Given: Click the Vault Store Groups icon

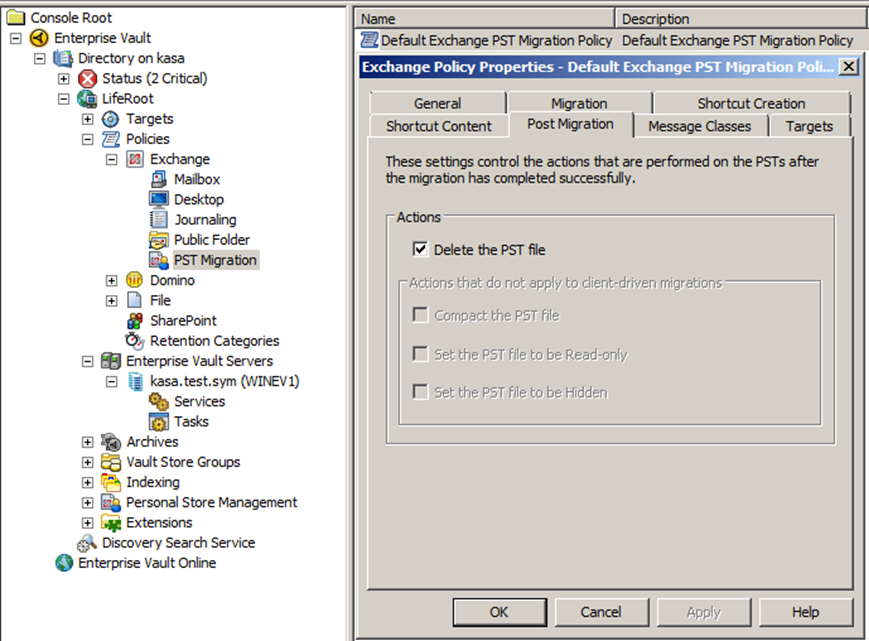Looking at the screenshot, I should (x=110, y=462).
